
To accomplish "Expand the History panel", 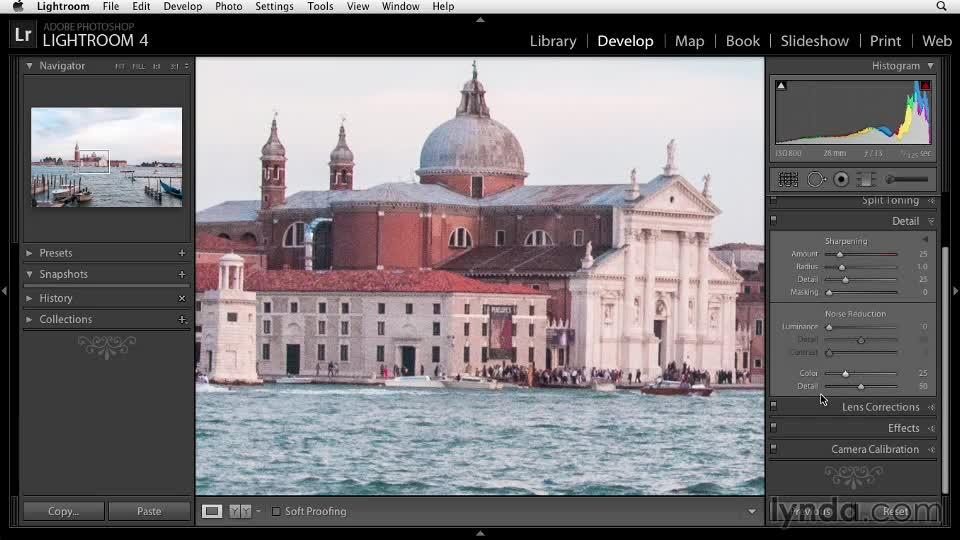I will tap(29, 298).
